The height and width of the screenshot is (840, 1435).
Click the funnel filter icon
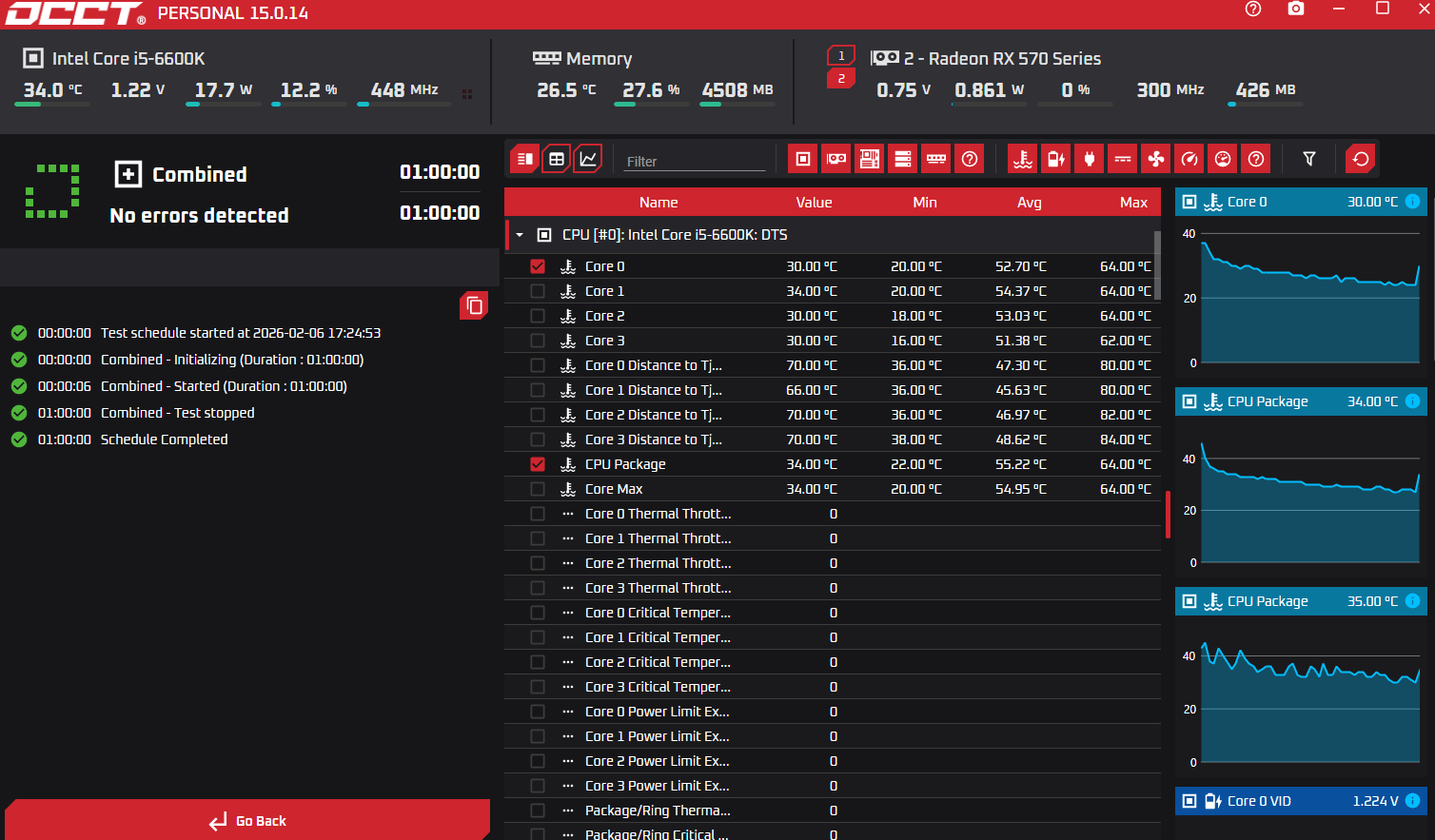coord(1309,159)
